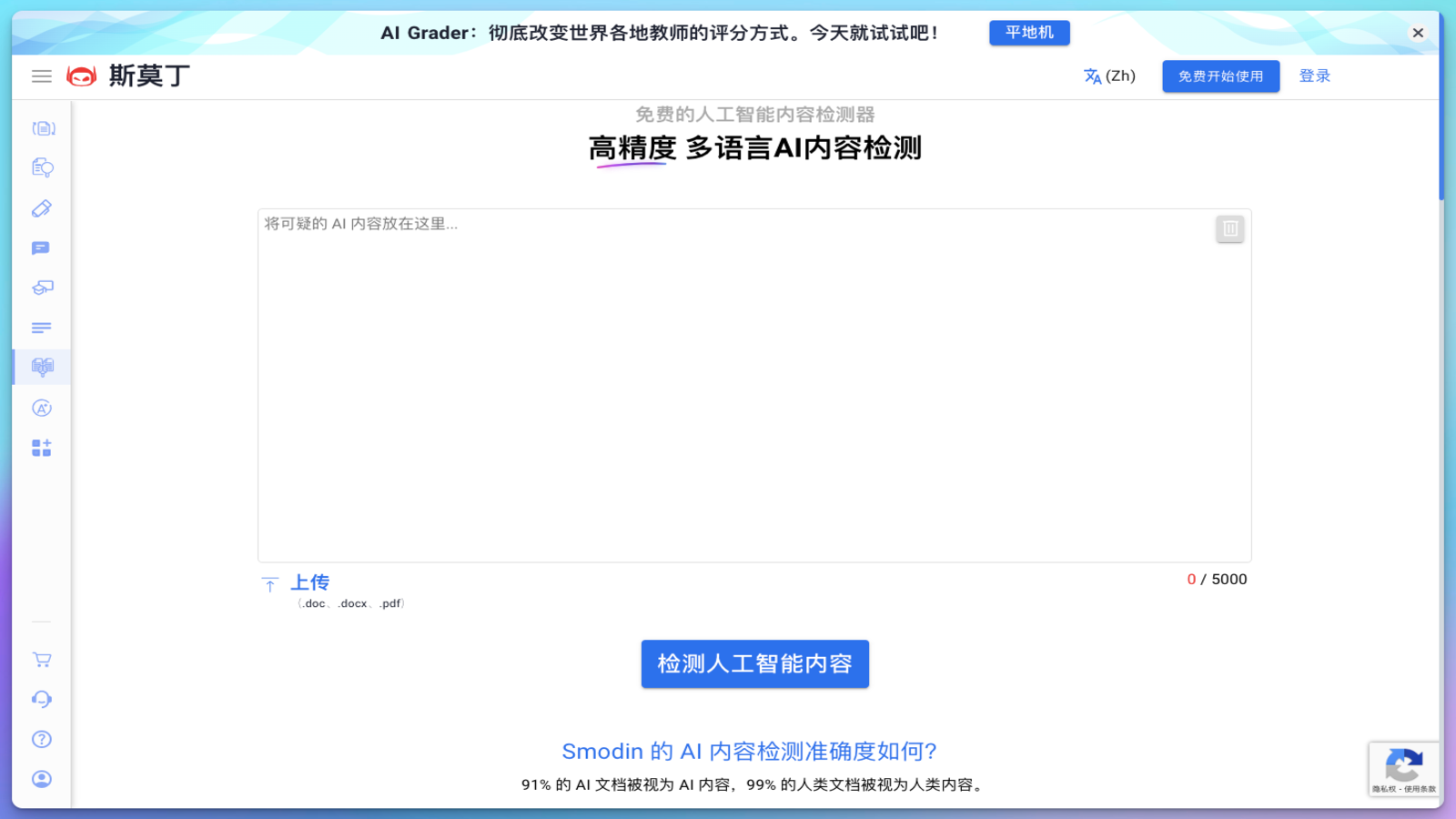1456x819 pixels.
Task: Open the chat icon in the sidebar
Action: [x=41, y=248]
